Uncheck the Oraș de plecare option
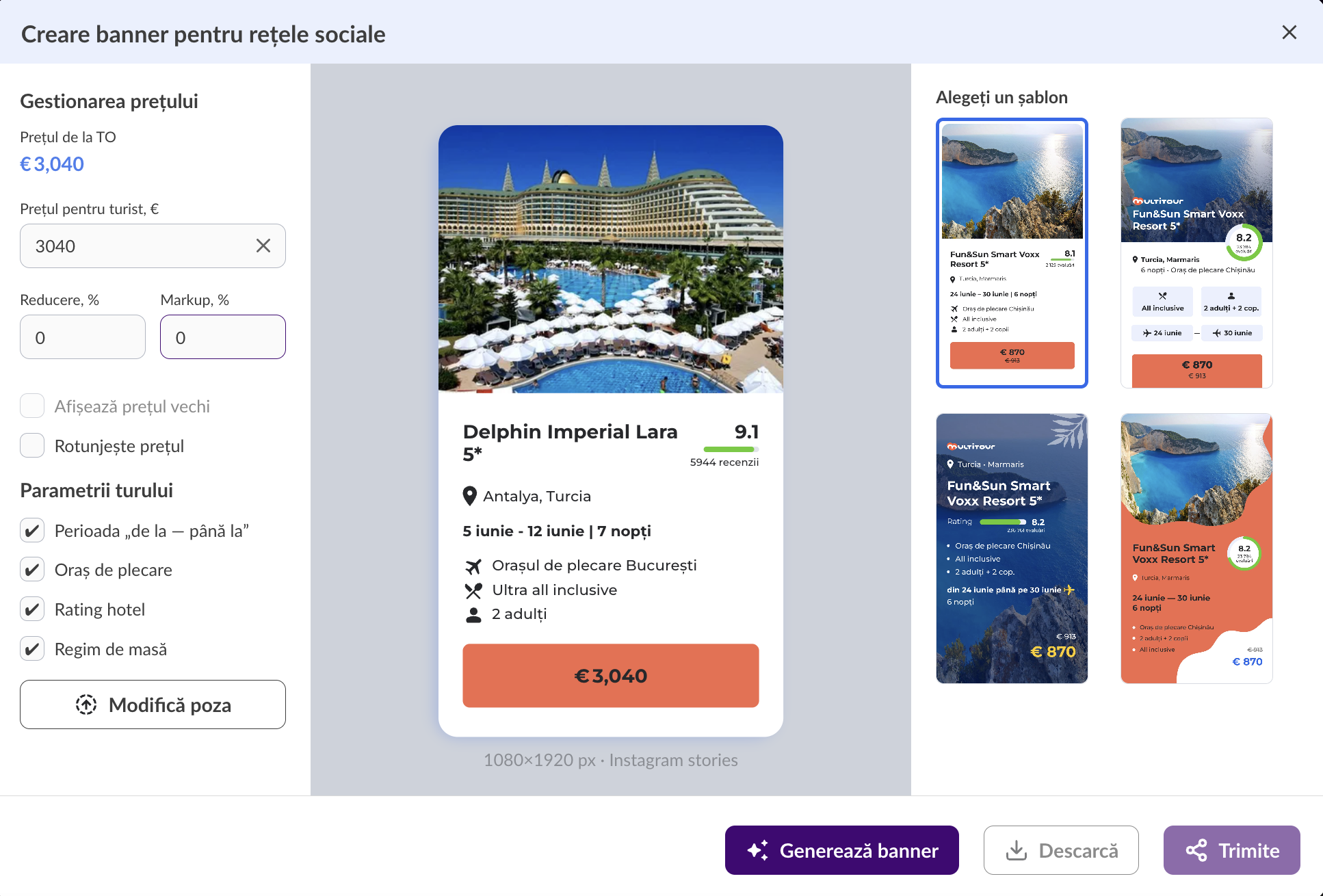 (32, 570)
